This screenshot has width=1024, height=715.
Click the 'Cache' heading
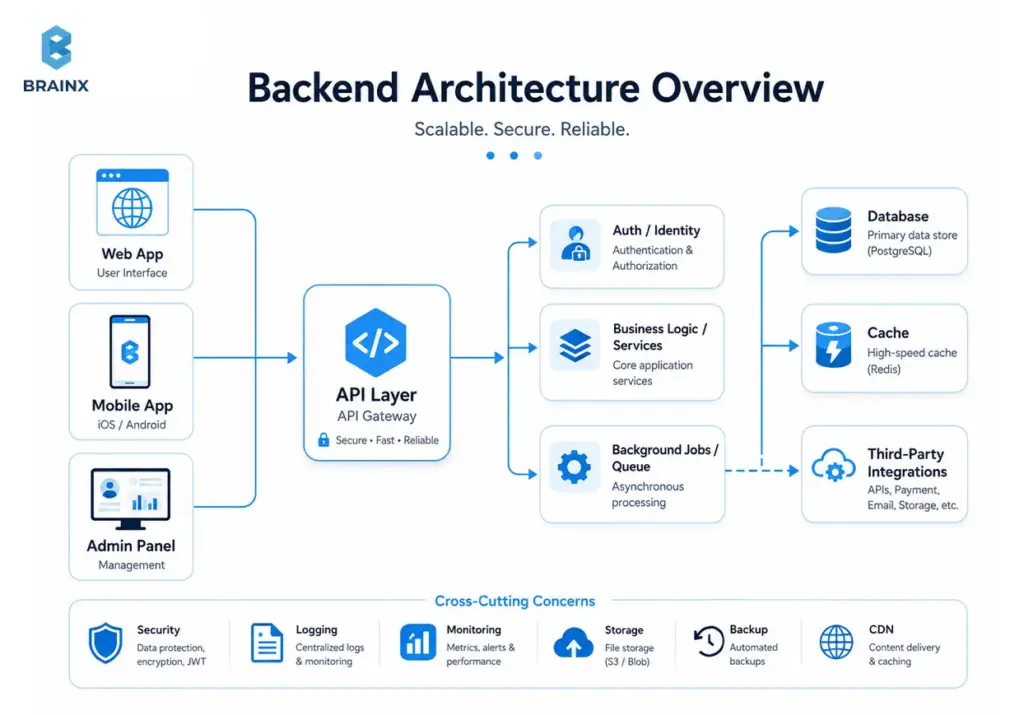click(x=888, y=333)
